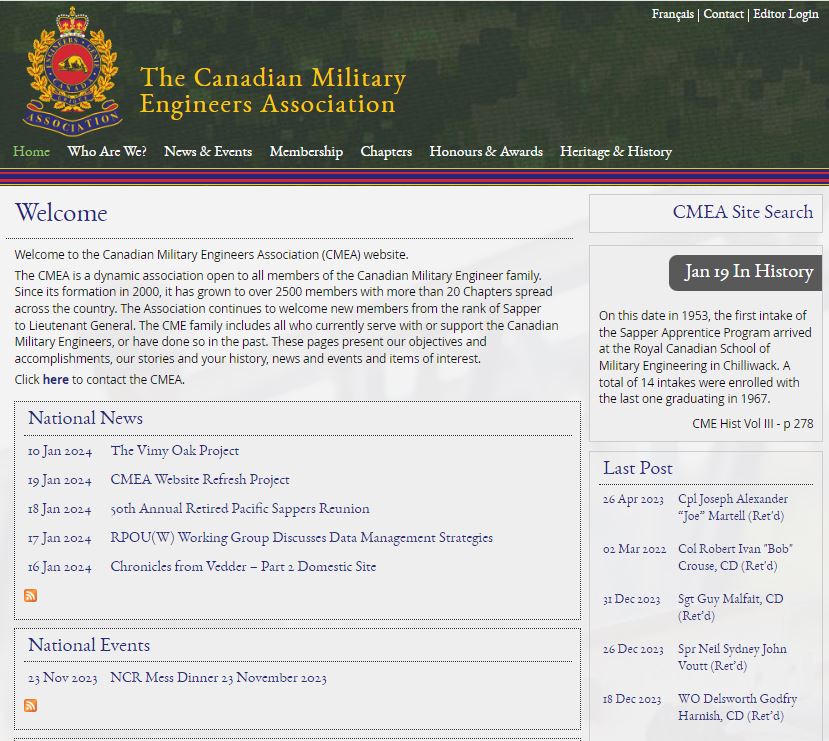
Task: View Cpl Joseph Alexander Martell Last Post
Action: click(x=732, y=508)
